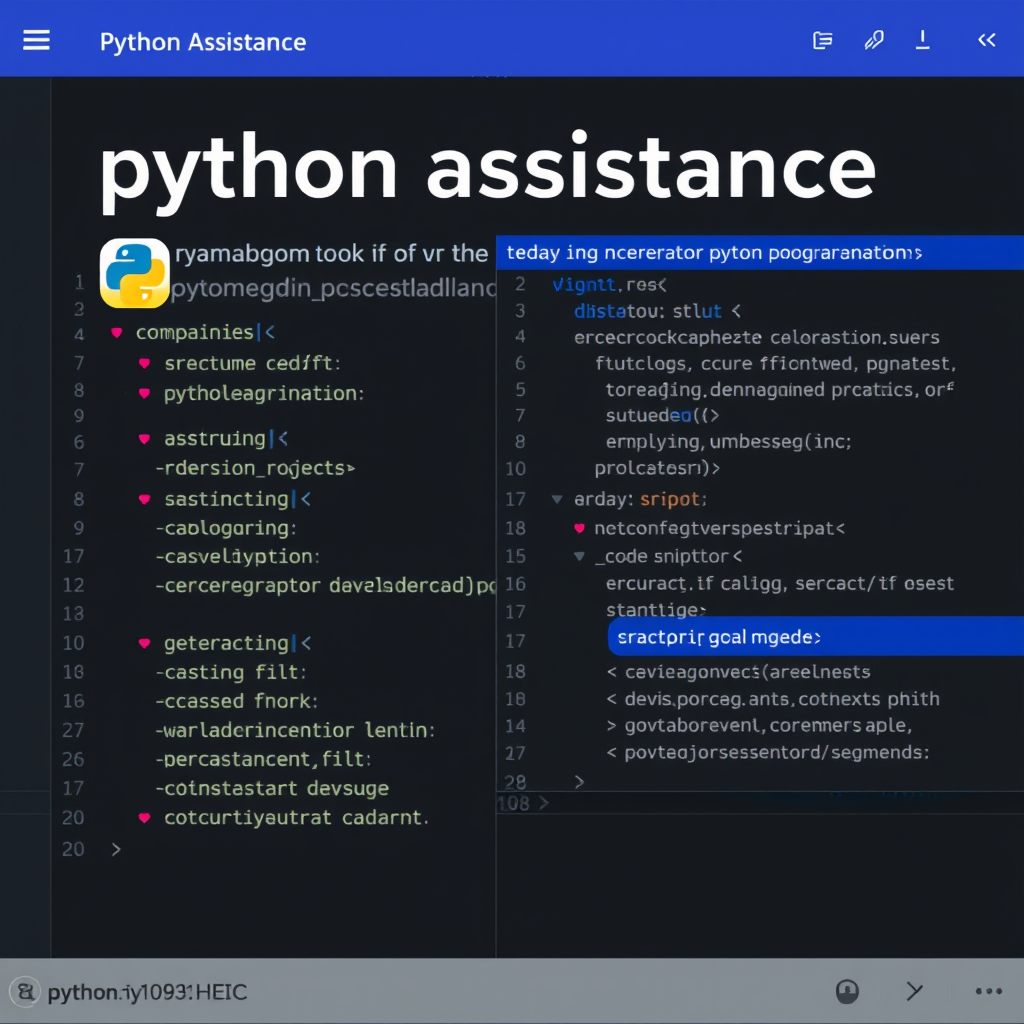Click the dbstatou: stlut line
The image size is (1024, 1024).
(658, 311)
